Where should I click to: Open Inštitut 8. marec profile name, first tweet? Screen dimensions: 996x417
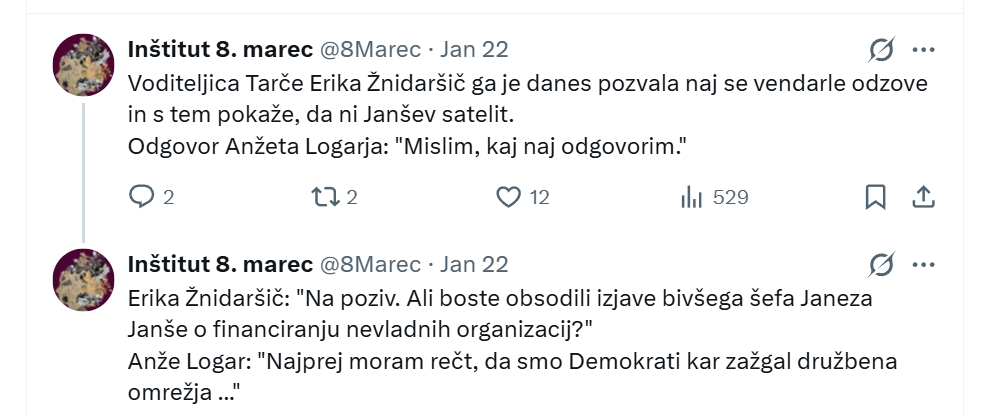click(x=220, y=49)
